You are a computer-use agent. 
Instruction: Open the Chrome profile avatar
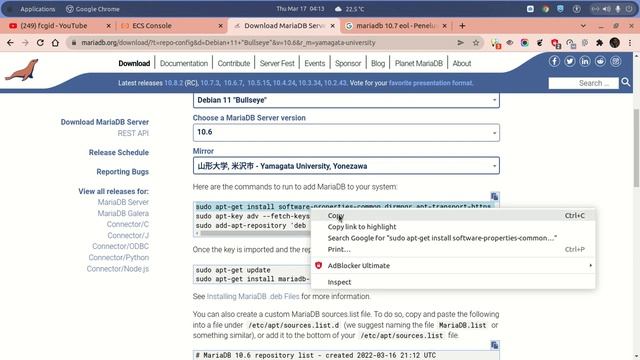click(615, 42)
